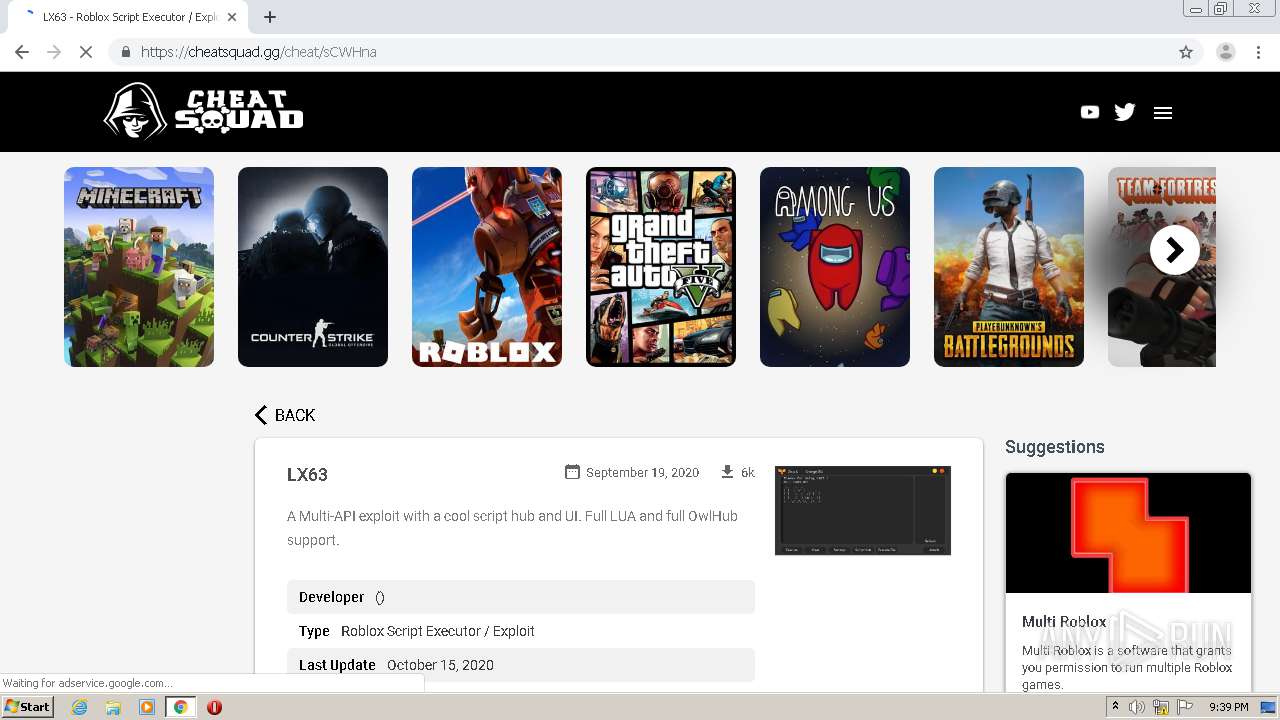Select the Grand Theft Auto V card

tap(661, 267)
